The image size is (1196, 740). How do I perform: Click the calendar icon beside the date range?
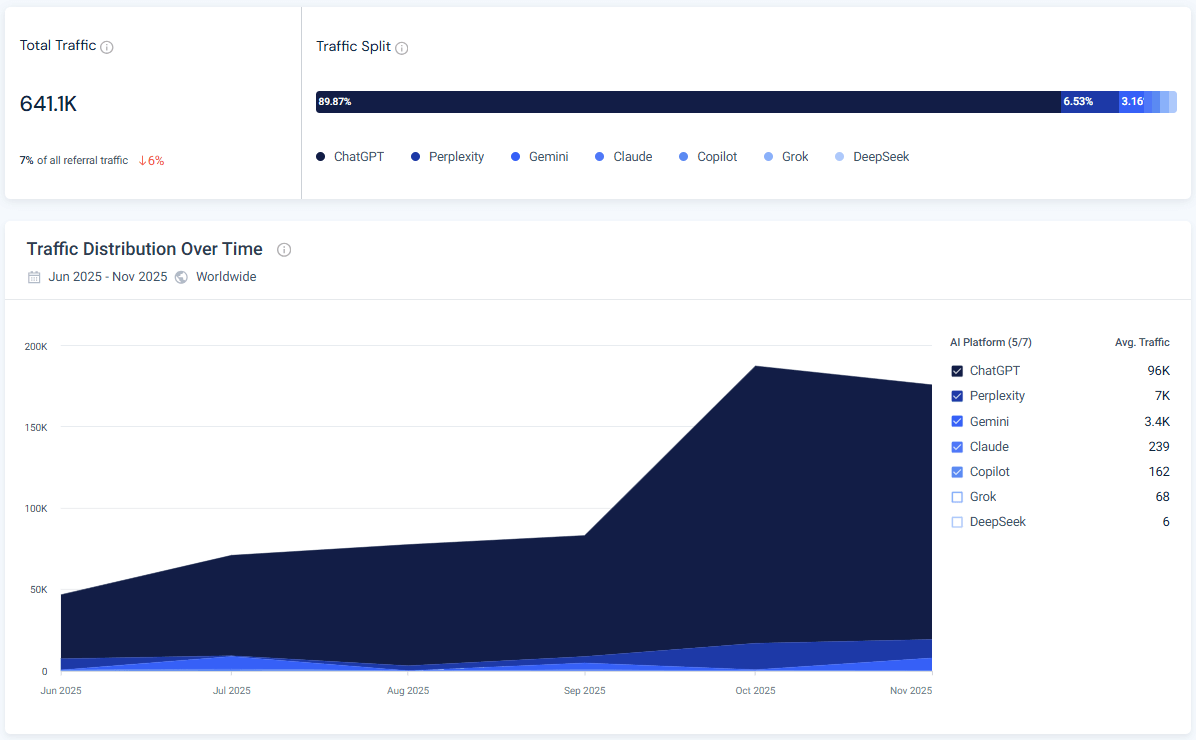(x=33, y=277)
